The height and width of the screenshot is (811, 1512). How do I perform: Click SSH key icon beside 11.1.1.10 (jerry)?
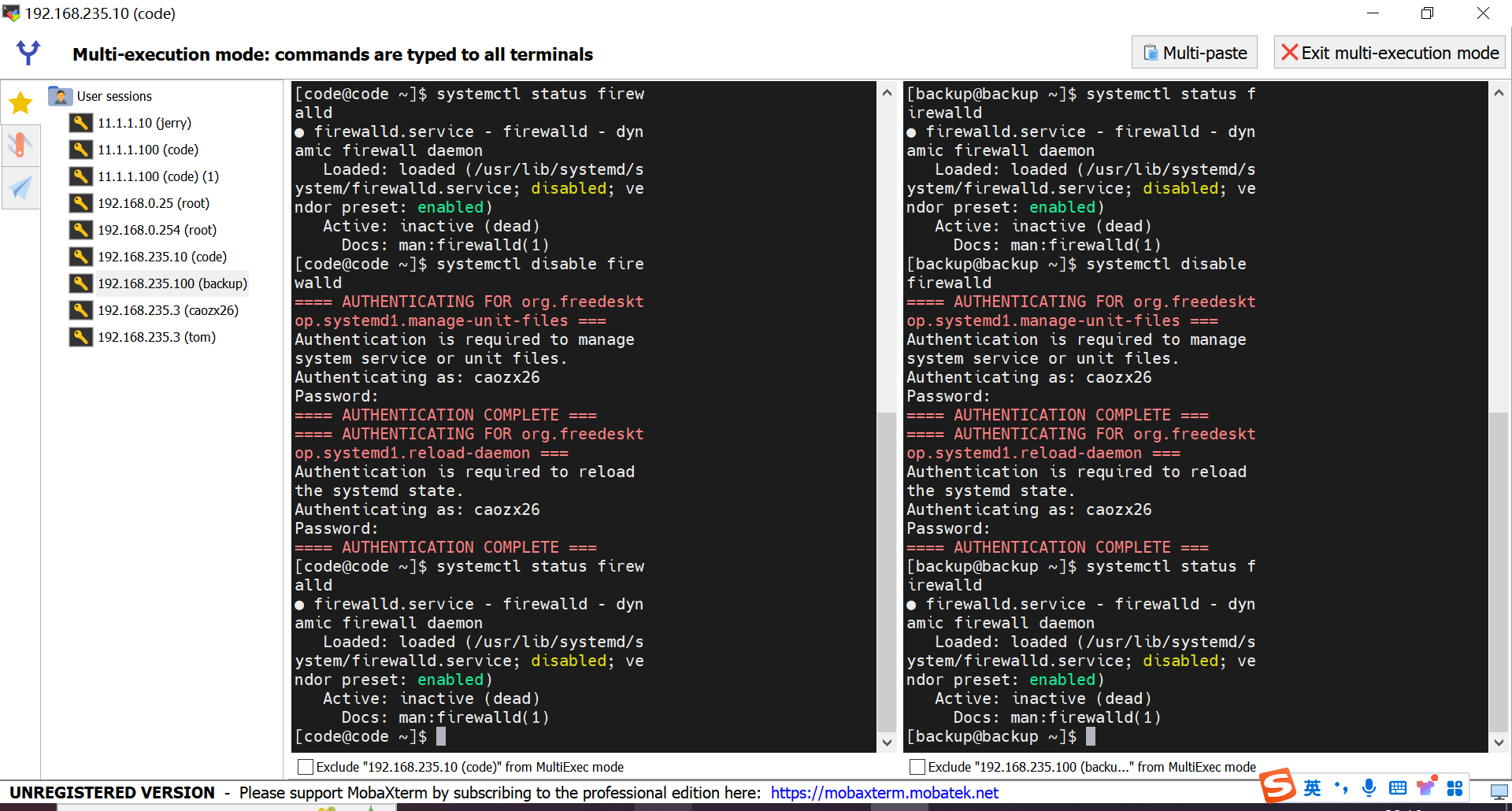80,123
